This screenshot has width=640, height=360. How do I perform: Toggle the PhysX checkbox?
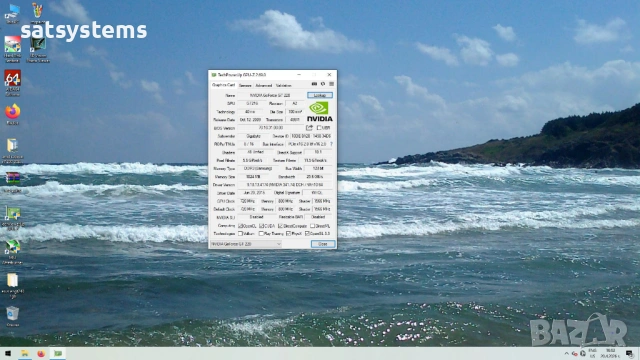[289, 233]
